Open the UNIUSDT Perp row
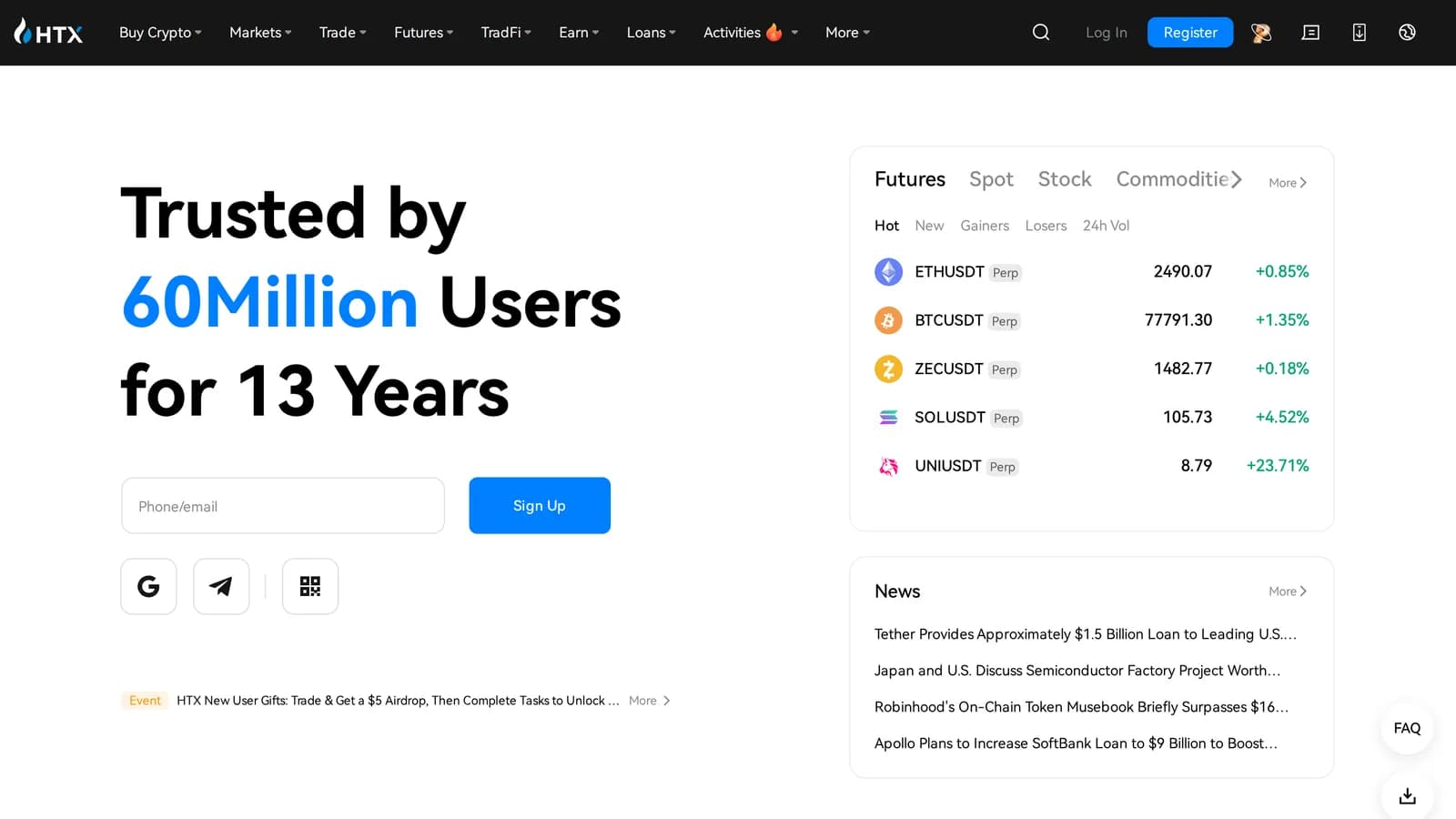1456x819 pixels. [1092, 466]
